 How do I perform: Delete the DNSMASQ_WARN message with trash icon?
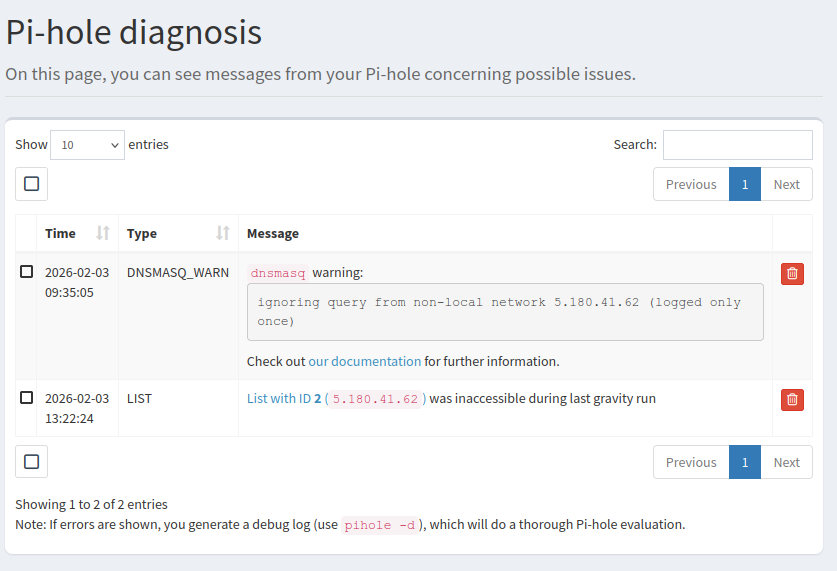click(792, 274)
